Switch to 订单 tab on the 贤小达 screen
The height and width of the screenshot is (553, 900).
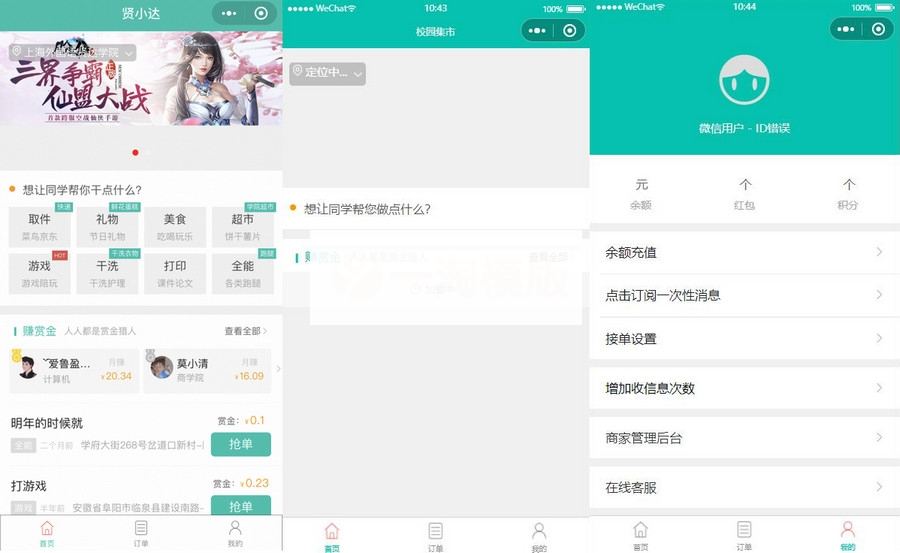(x=141, y=533)
